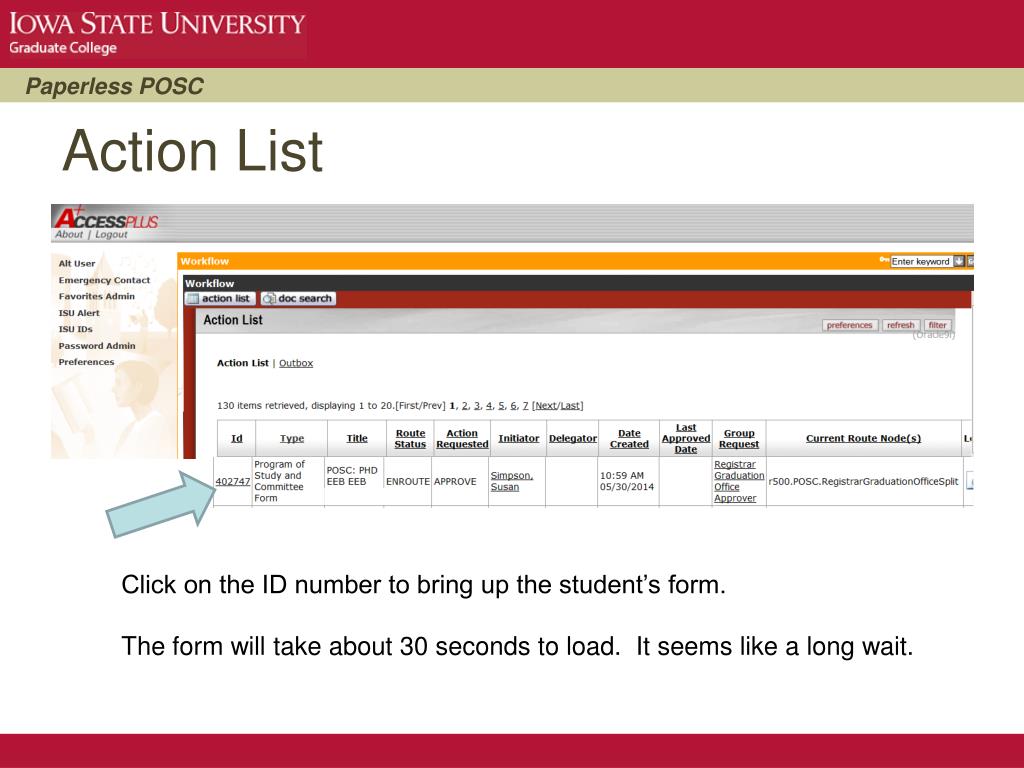
Task: Select the r500.POSC.RegistrarGraduationOfficeSplit node text
Action: pos(863,481)
